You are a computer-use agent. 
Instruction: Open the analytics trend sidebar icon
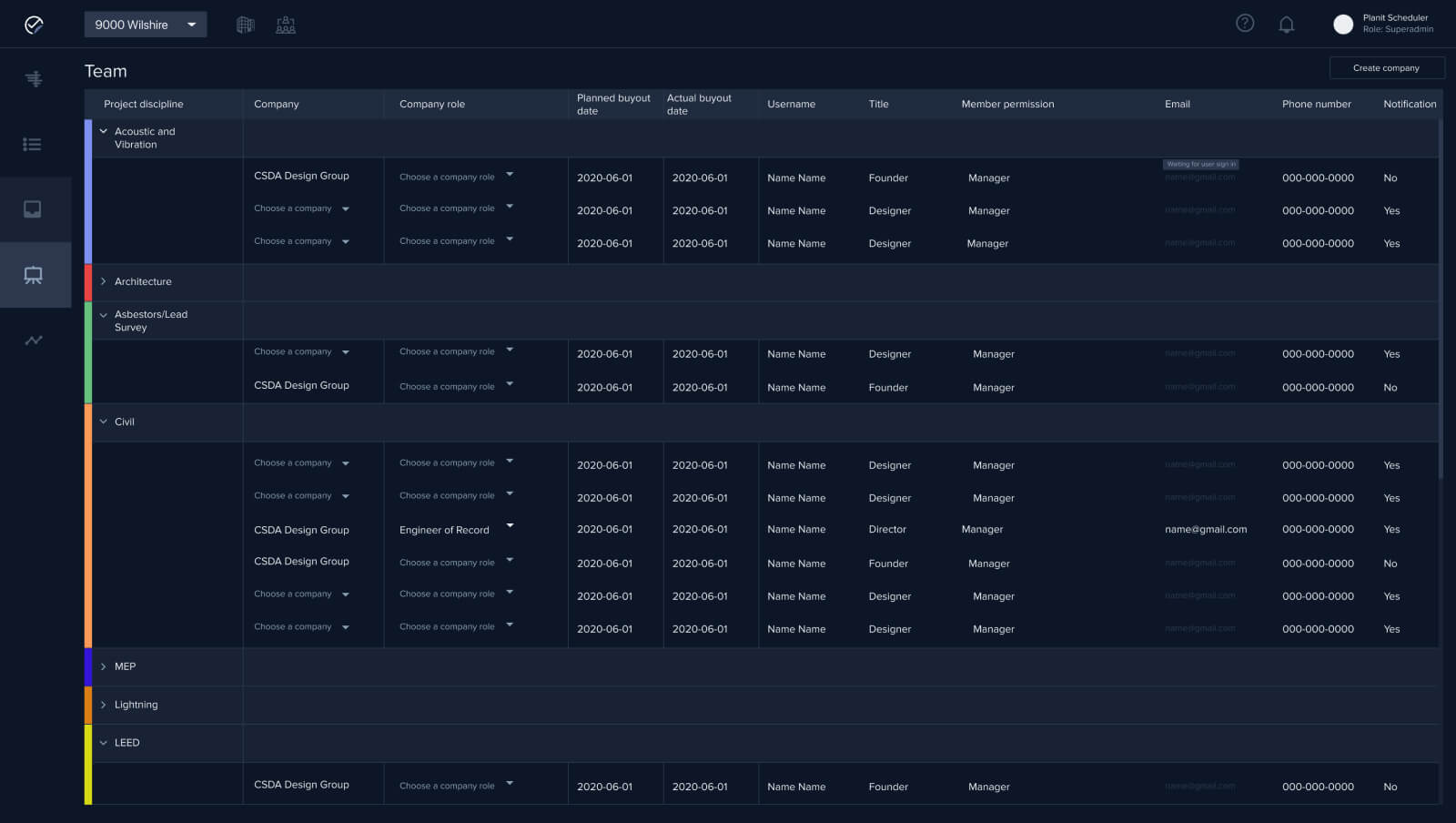click(x=34, y=340)
